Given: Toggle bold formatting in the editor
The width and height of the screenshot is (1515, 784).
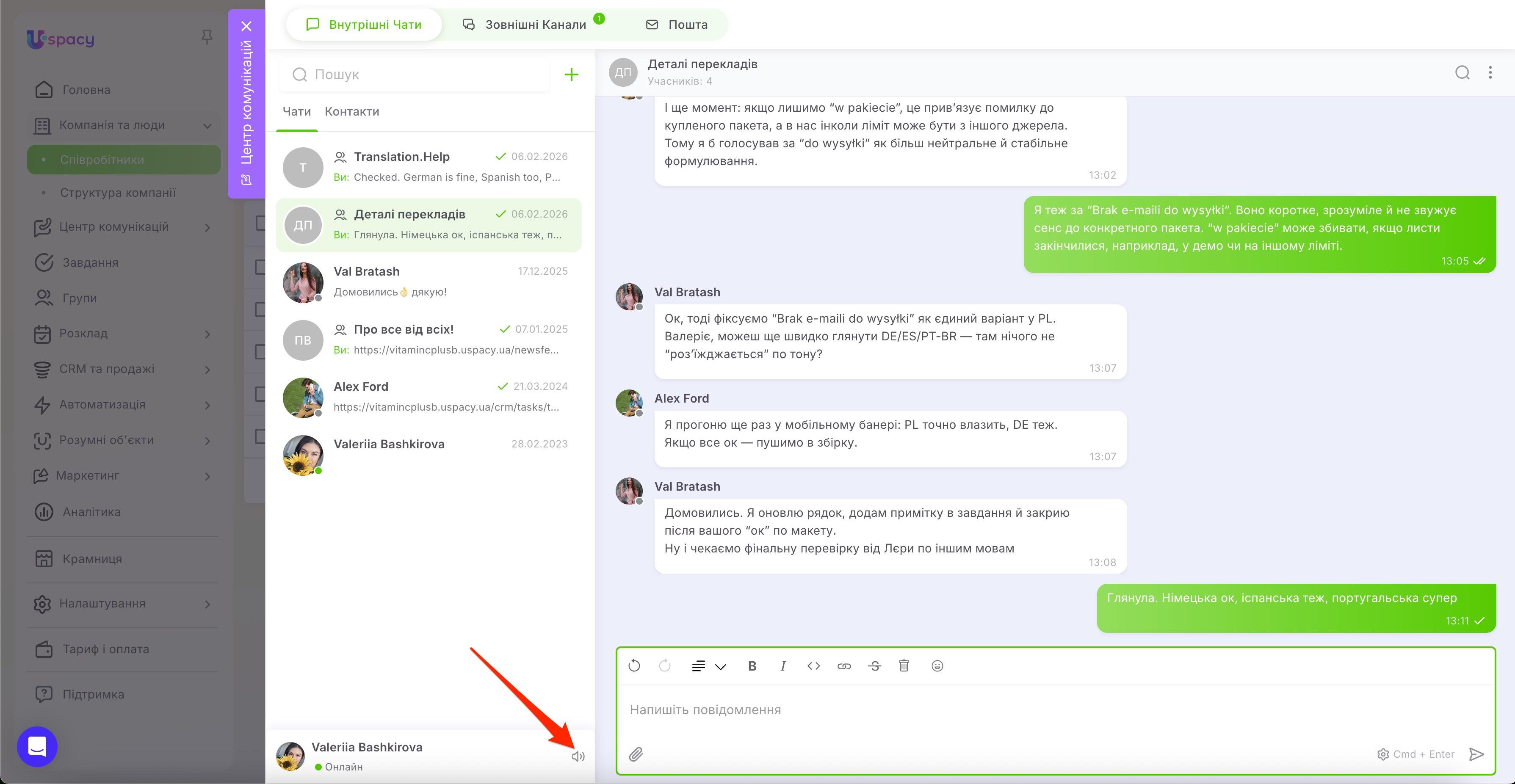Looking at the screenshot, I should tap(752, 666).
